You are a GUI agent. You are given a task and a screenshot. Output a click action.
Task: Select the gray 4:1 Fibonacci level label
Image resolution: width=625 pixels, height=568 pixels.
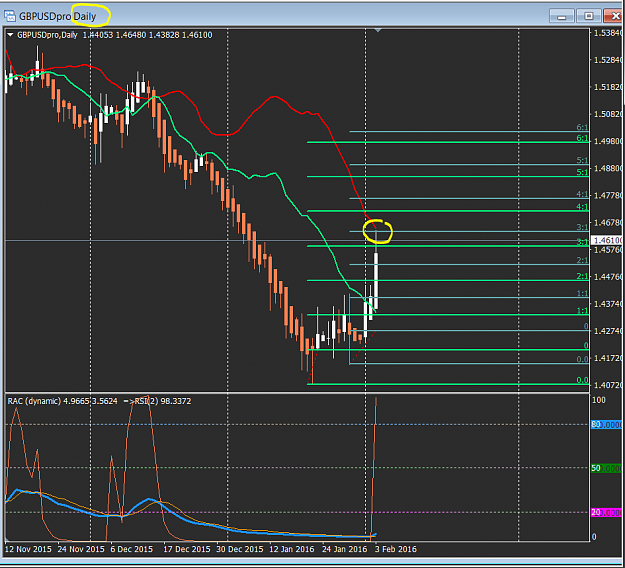click(x=582, y=195)
